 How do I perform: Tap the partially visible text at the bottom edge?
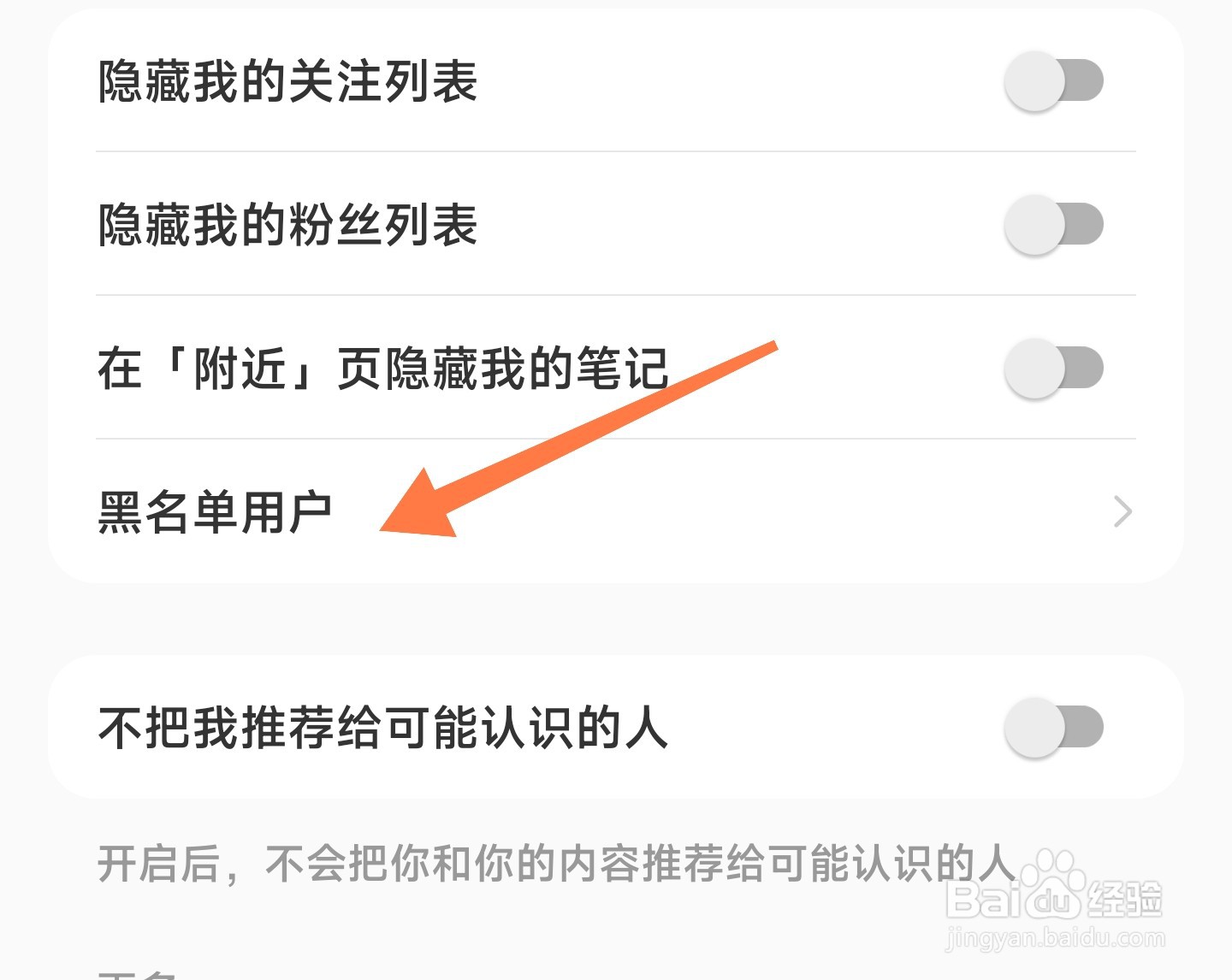point(137,974)
